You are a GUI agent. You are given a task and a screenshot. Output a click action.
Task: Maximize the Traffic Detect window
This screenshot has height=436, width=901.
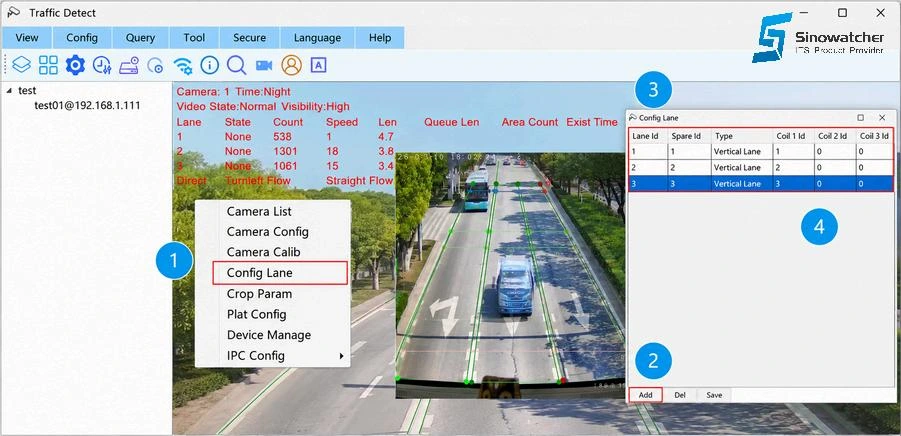pos(842,13)
